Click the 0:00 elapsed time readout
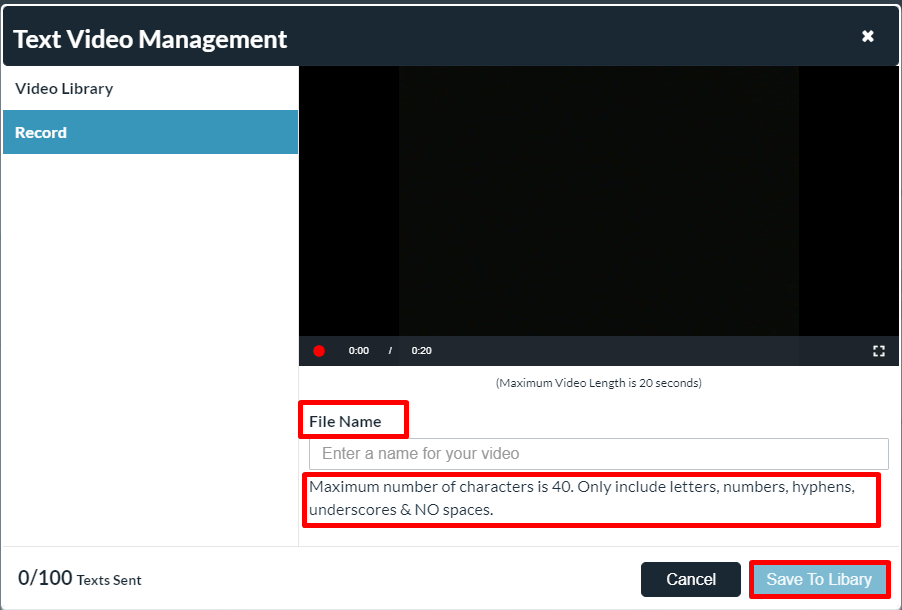The image size is (902, 610). click(x=358, y=351)
